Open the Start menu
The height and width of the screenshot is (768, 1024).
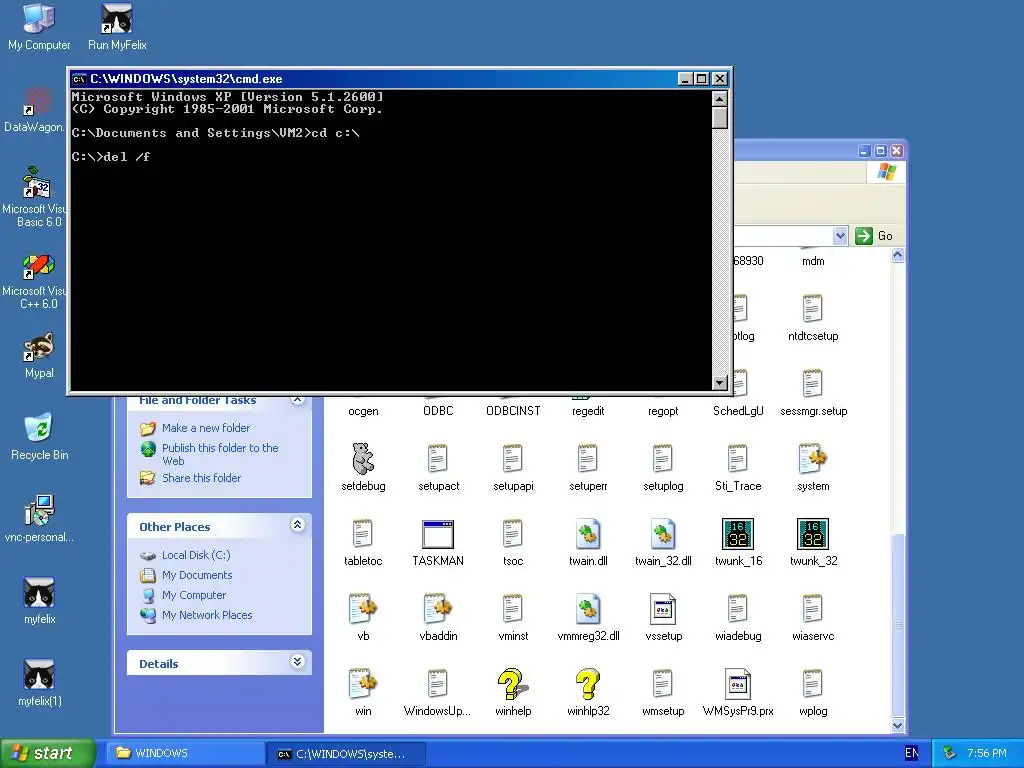click(x=47, y=754)
